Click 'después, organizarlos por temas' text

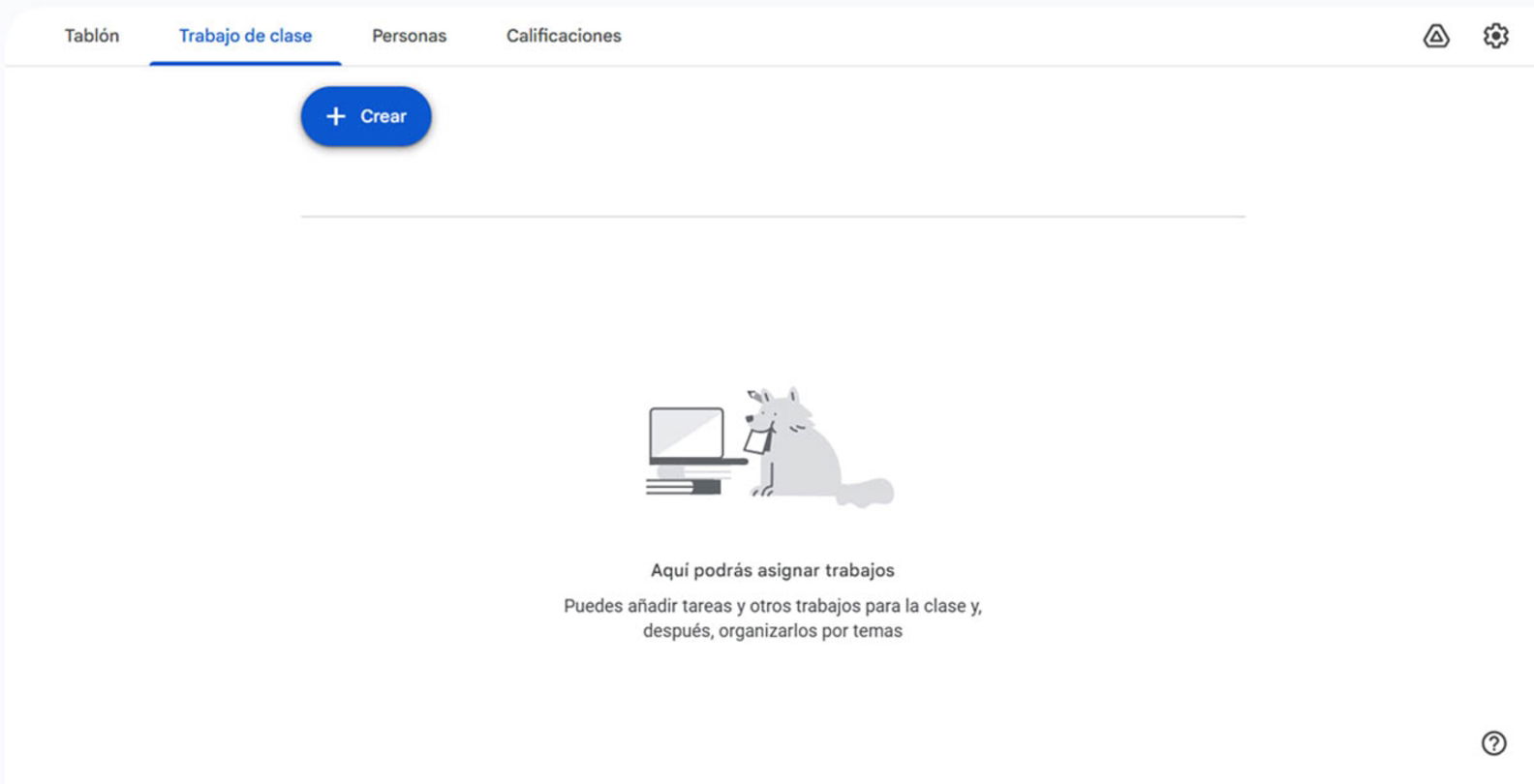tap(773, 631)
